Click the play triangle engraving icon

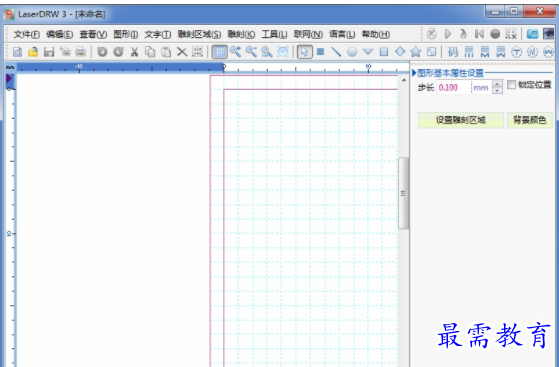448,34
